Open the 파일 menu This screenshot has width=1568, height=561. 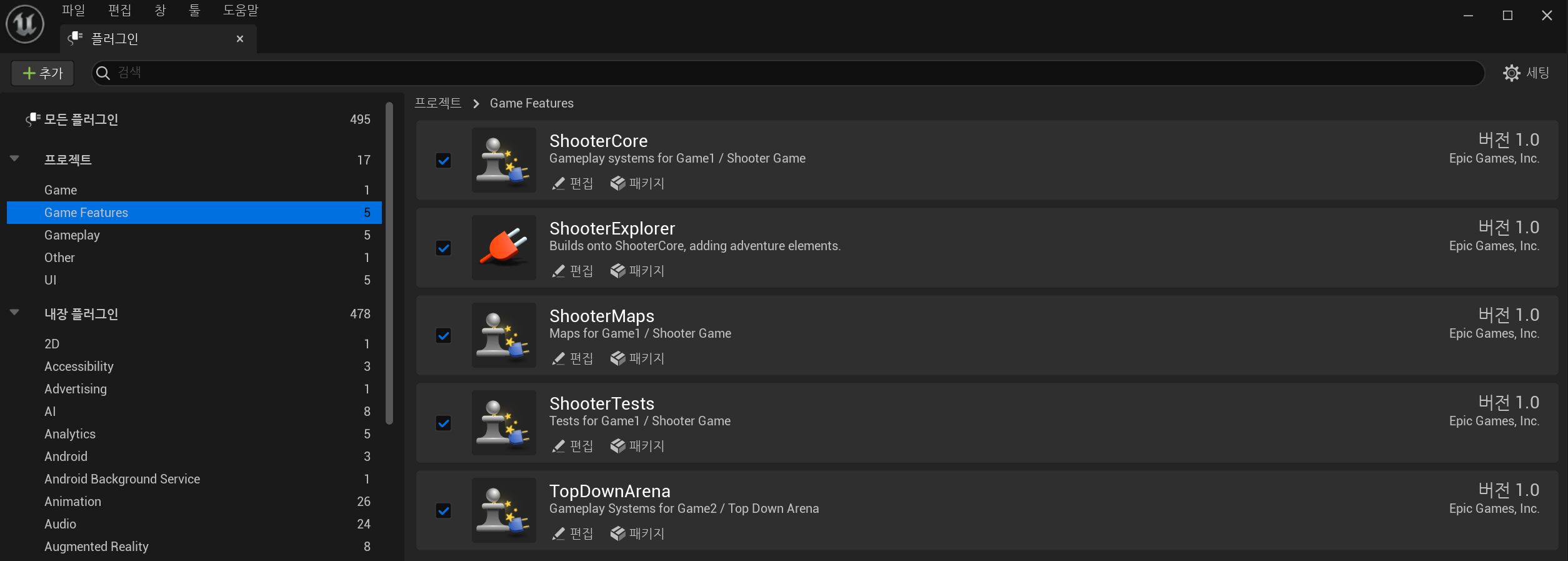point(73,11)
